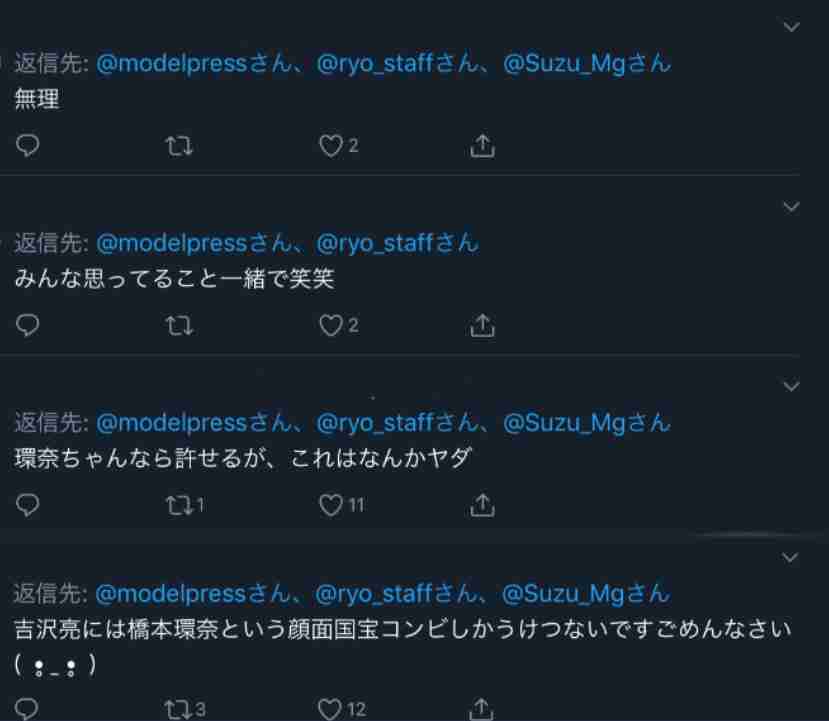Image resolution: width=829 pixels, height=721 pixels.
Task: Like the 無理 tweet
Action: (331, 146)
